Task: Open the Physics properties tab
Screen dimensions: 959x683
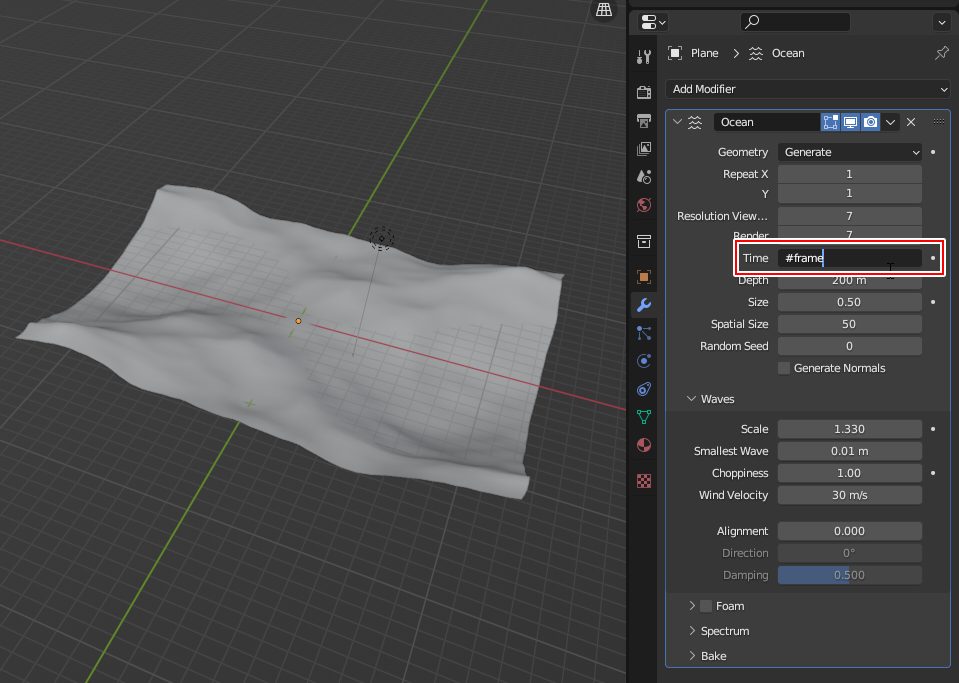Action: coord(644,361)
